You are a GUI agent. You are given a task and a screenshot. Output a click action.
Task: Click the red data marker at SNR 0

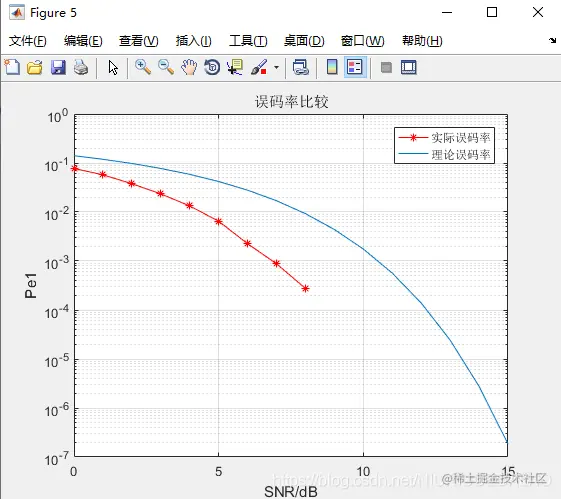point(74,168)
